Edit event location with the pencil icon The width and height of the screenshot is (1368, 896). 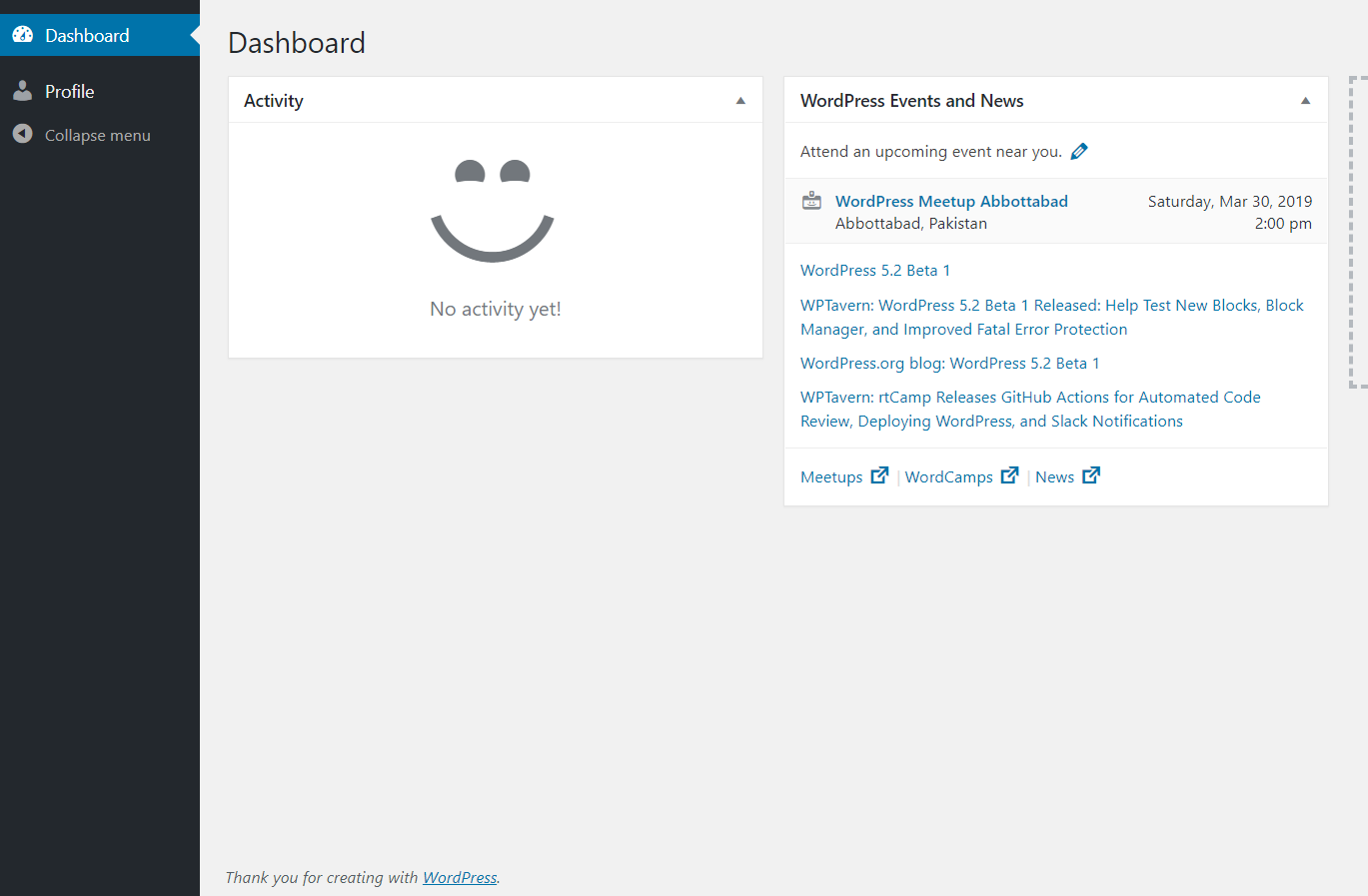[x=1079, y=152]
